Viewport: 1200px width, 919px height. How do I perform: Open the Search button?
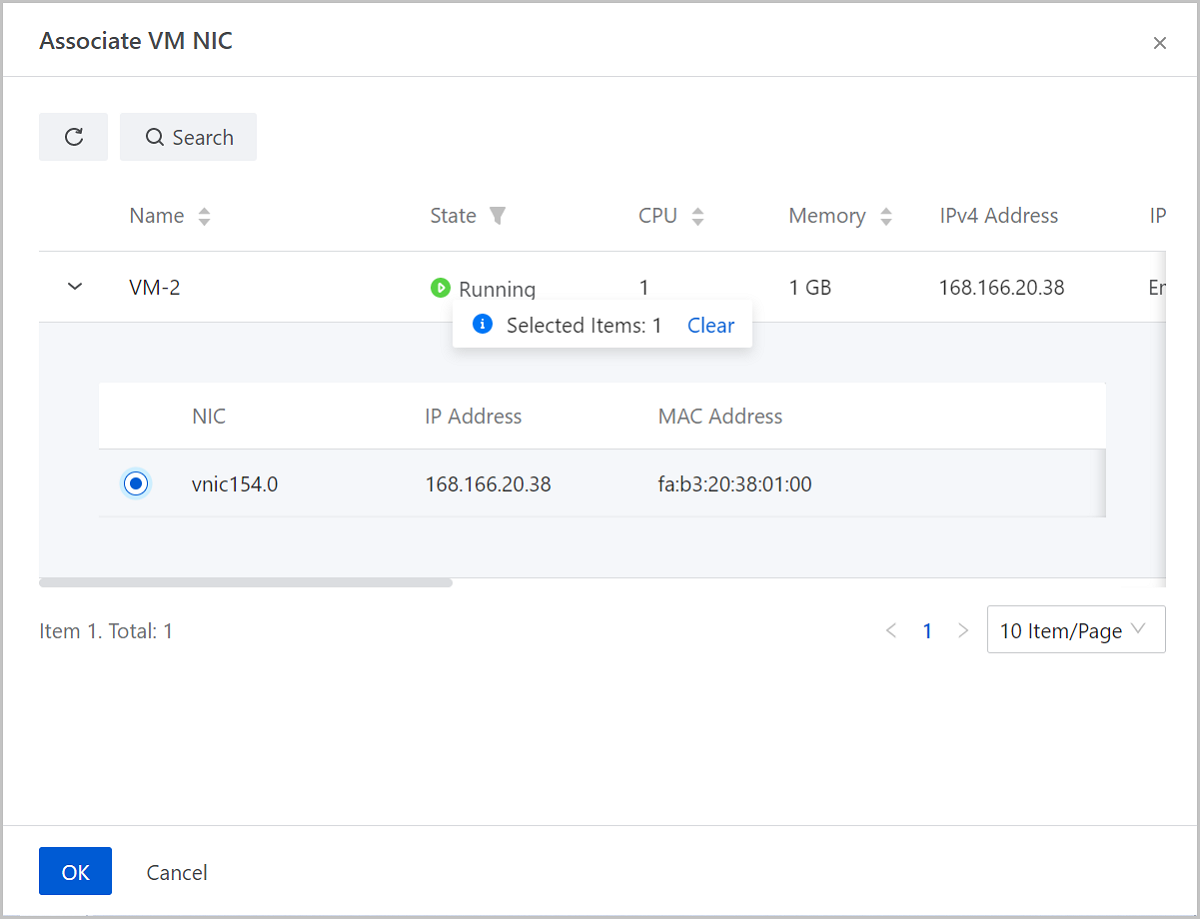click(x=188, y=137)
